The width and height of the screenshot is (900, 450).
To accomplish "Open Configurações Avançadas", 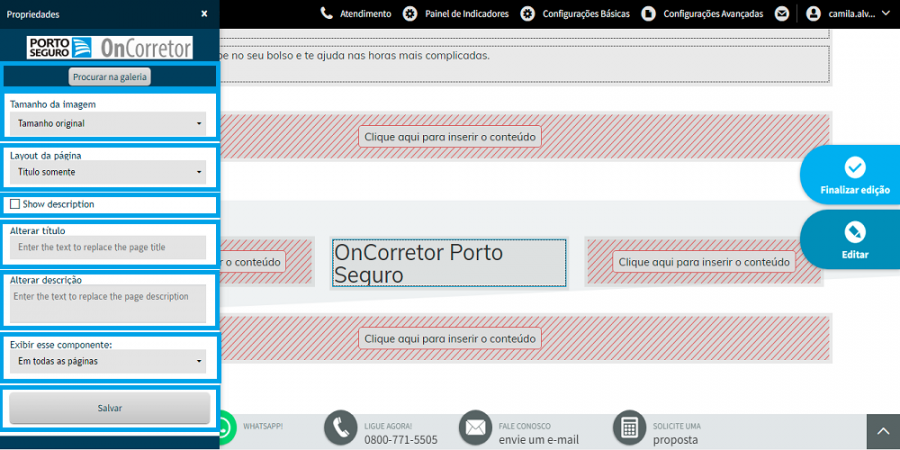I will pos(713,14).
